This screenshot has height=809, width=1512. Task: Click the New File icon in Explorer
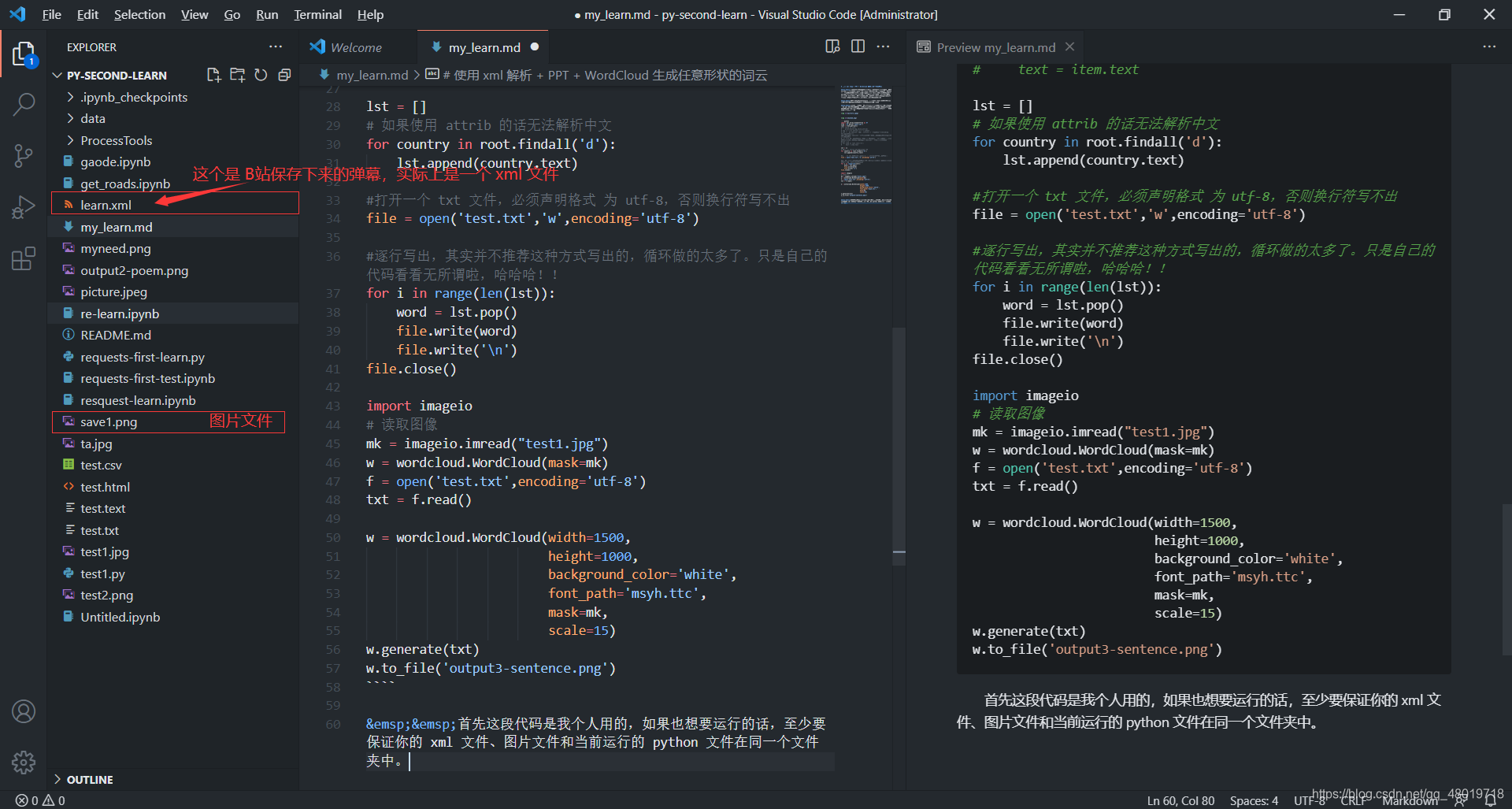[x=213, y=75]
